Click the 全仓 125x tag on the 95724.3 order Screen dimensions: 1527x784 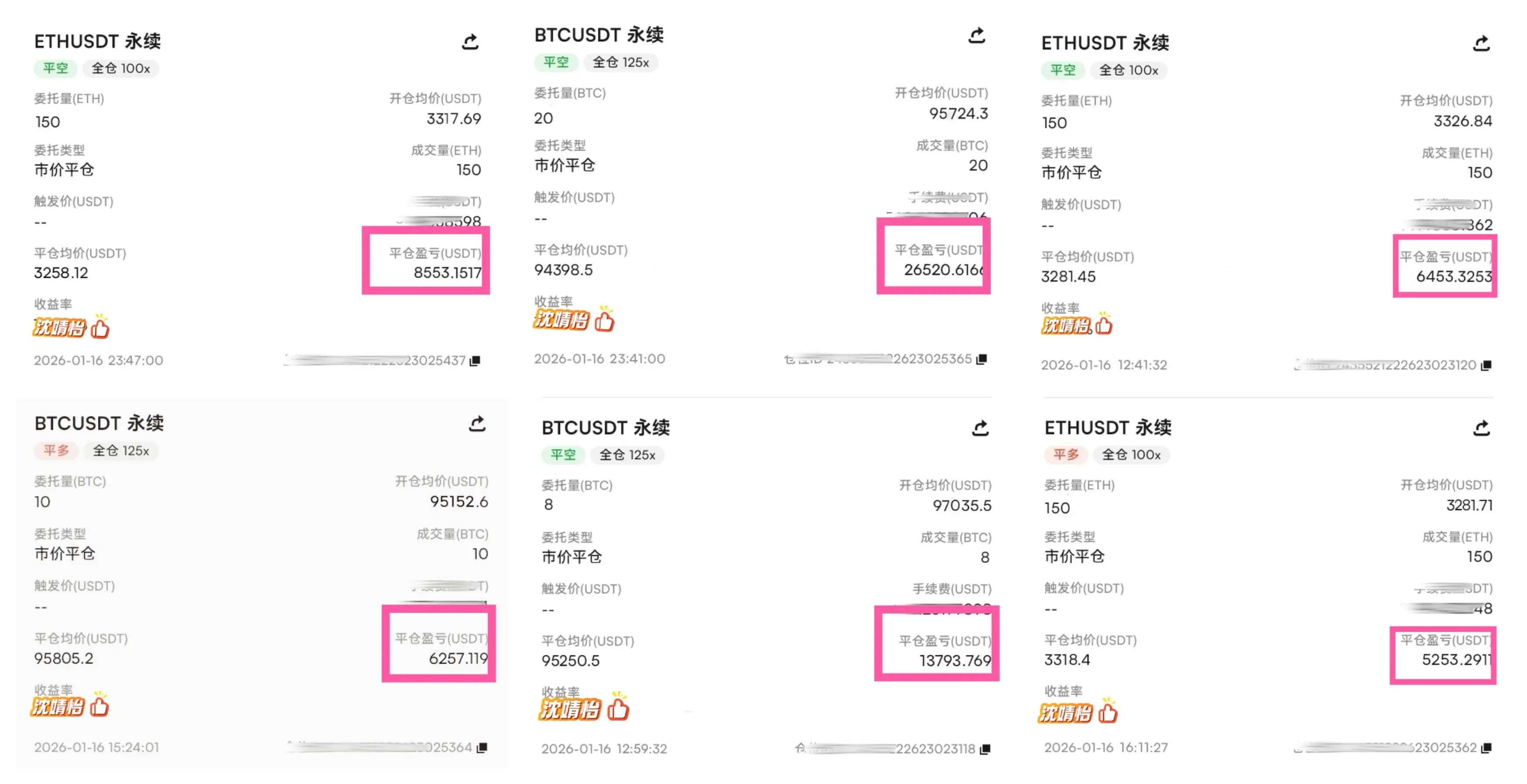[x=621, y=62]
